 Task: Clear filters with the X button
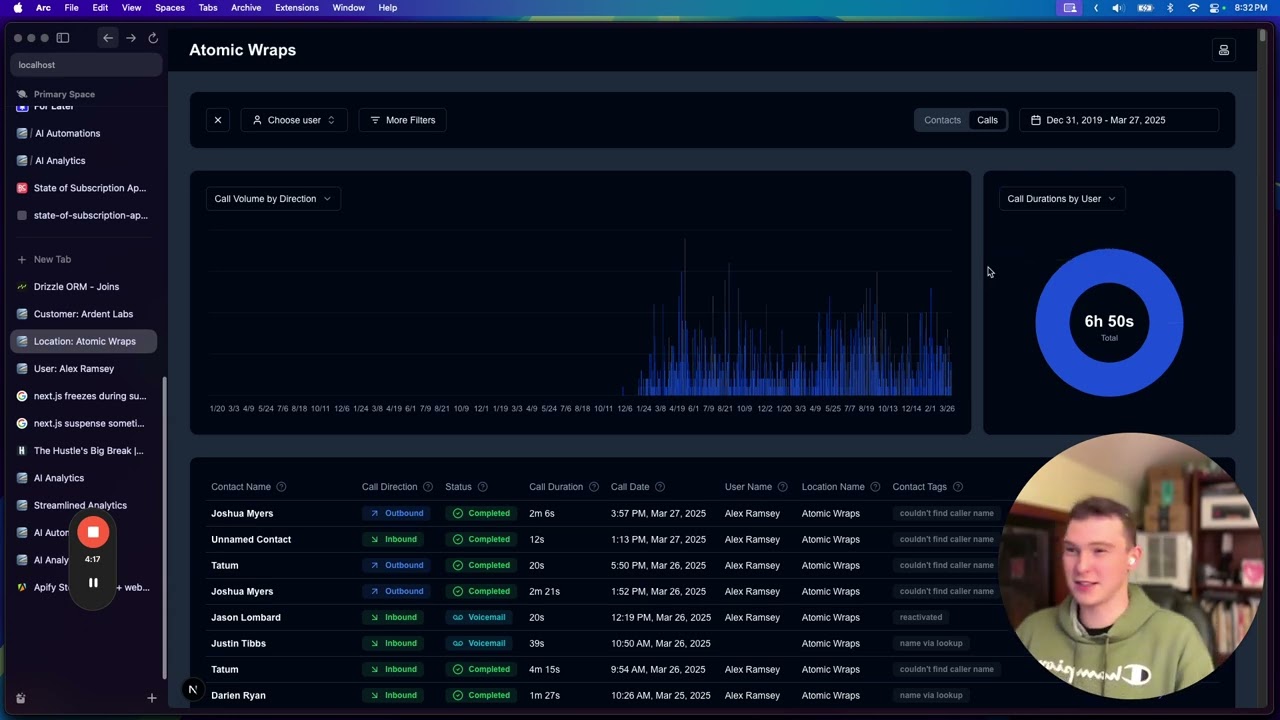point(218,120)
